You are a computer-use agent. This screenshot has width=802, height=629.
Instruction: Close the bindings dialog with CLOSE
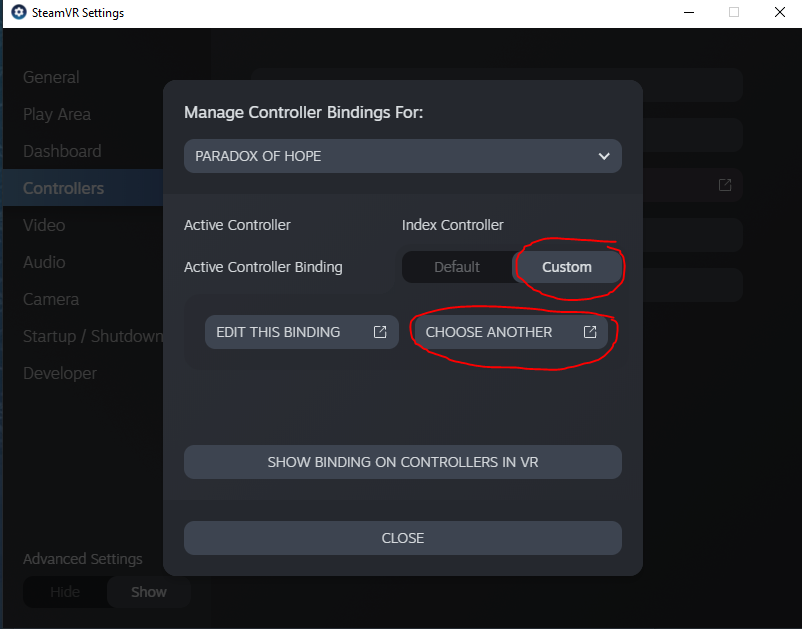click(403, 538)
